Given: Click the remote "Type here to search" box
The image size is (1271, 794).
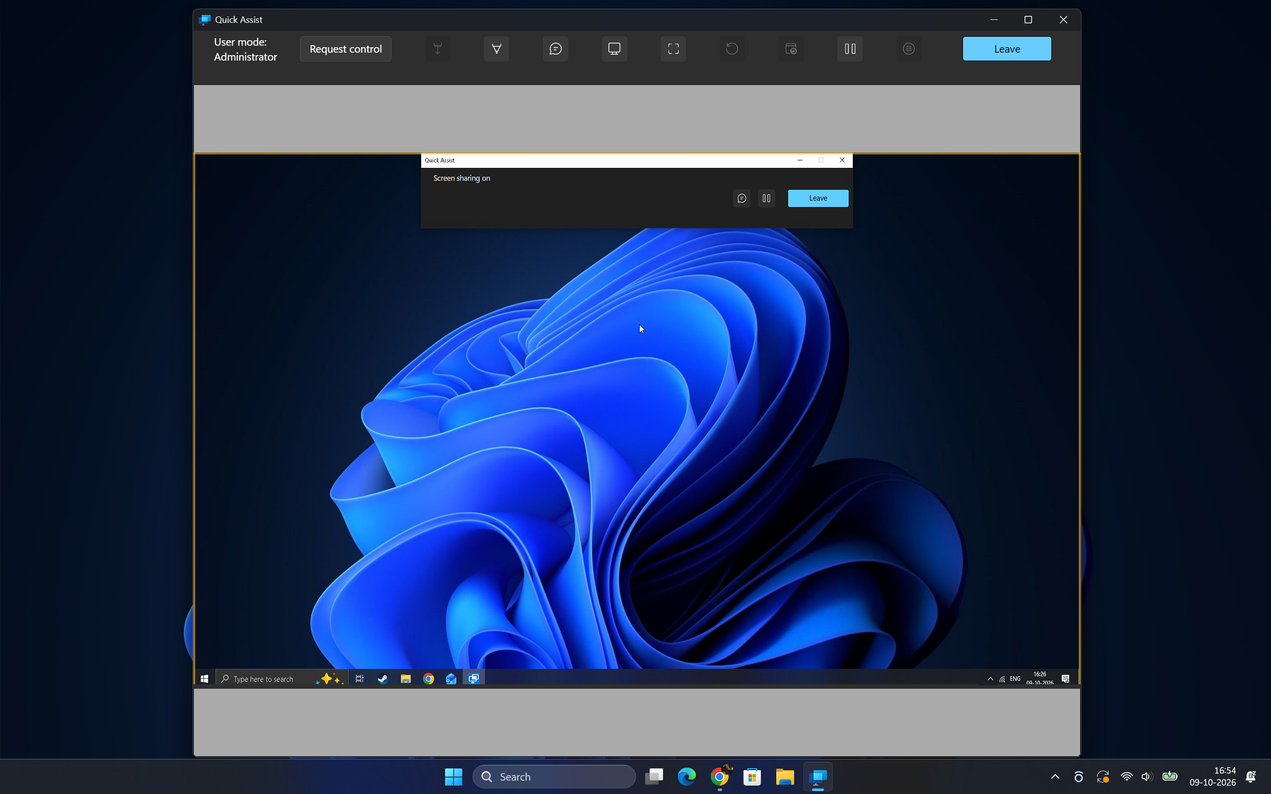Looking at the screenshot, I should (x=280, y=679).
